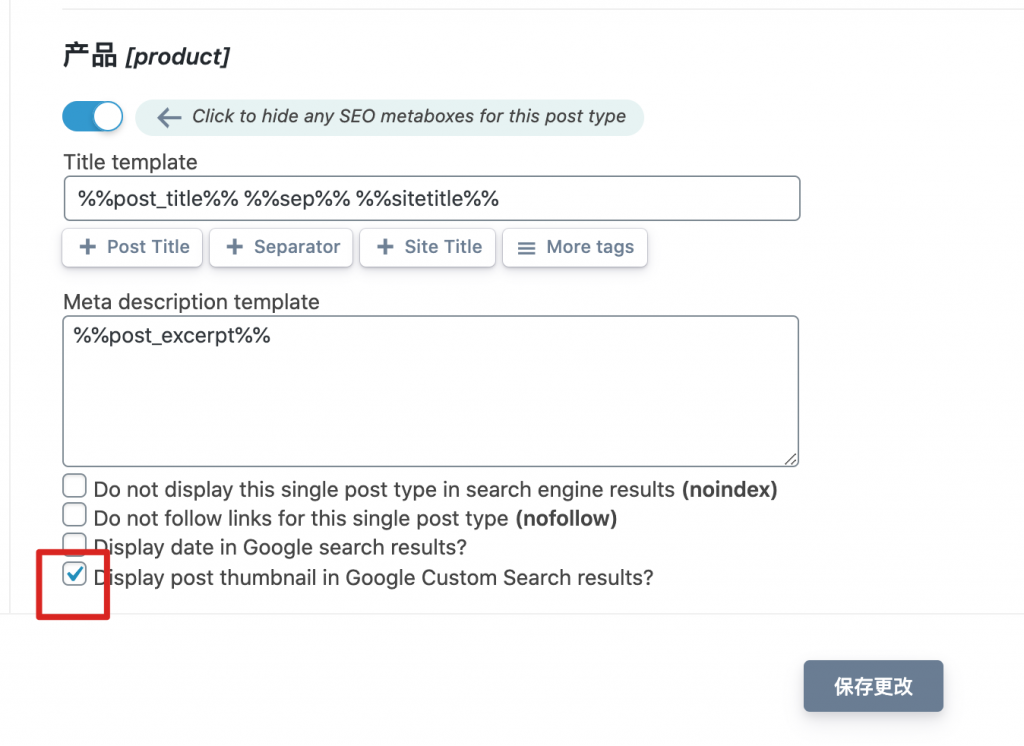The height and width of the screenshot is (746, 1024).
Task: Click the 'Title template' field label
Action: (130, 162)
